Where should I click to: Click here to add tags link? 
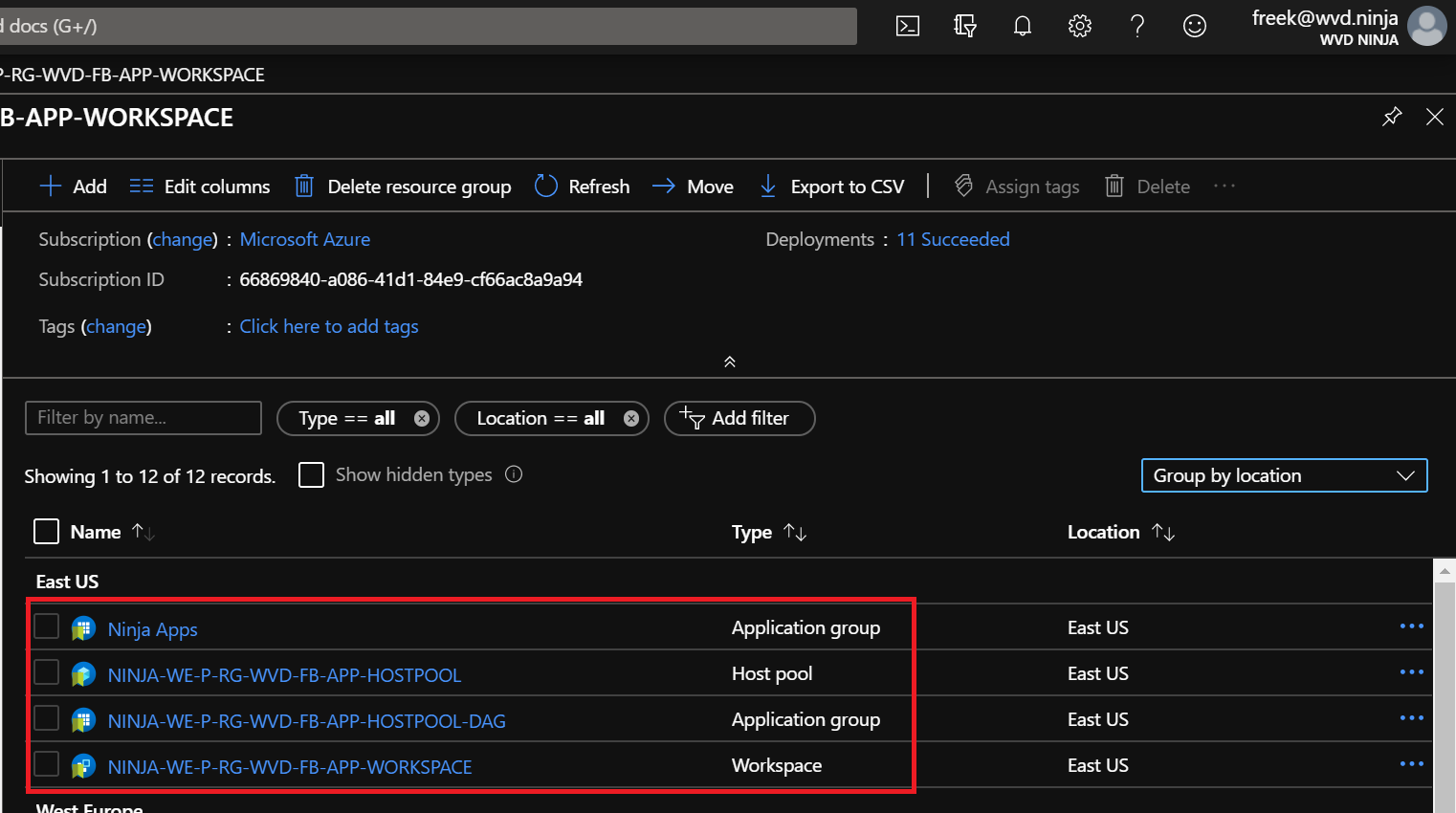click(x=329, y=326)
